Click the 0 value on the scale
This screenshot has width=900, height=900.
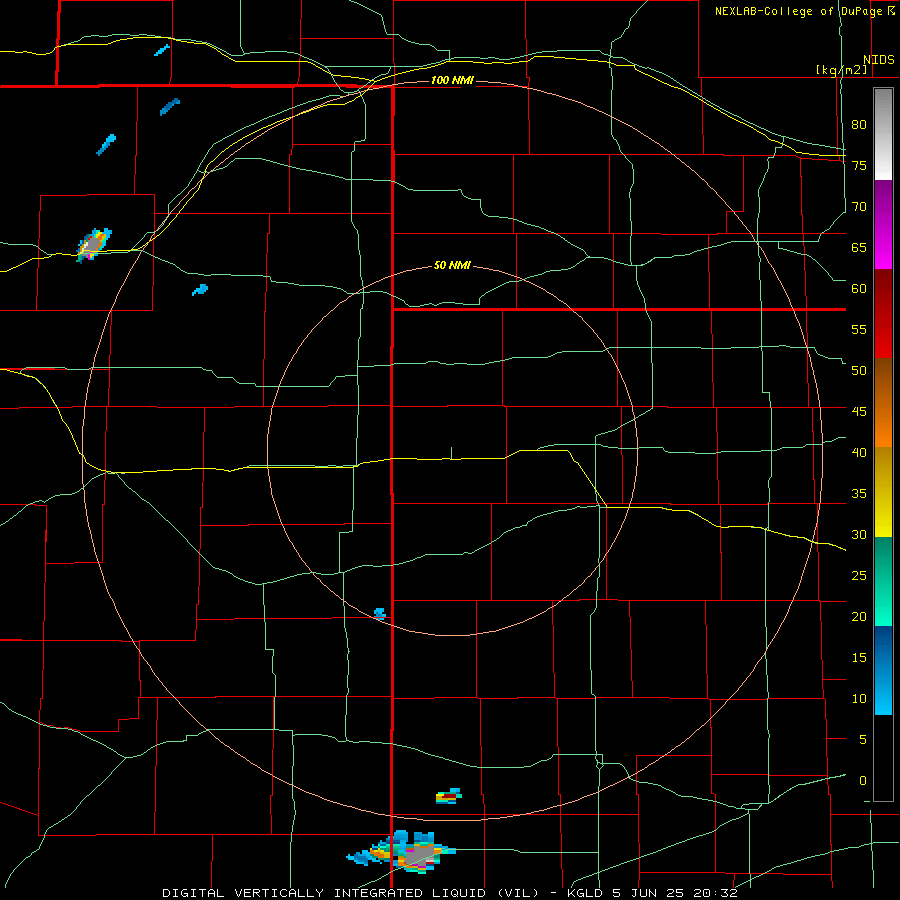click(863, 781)
